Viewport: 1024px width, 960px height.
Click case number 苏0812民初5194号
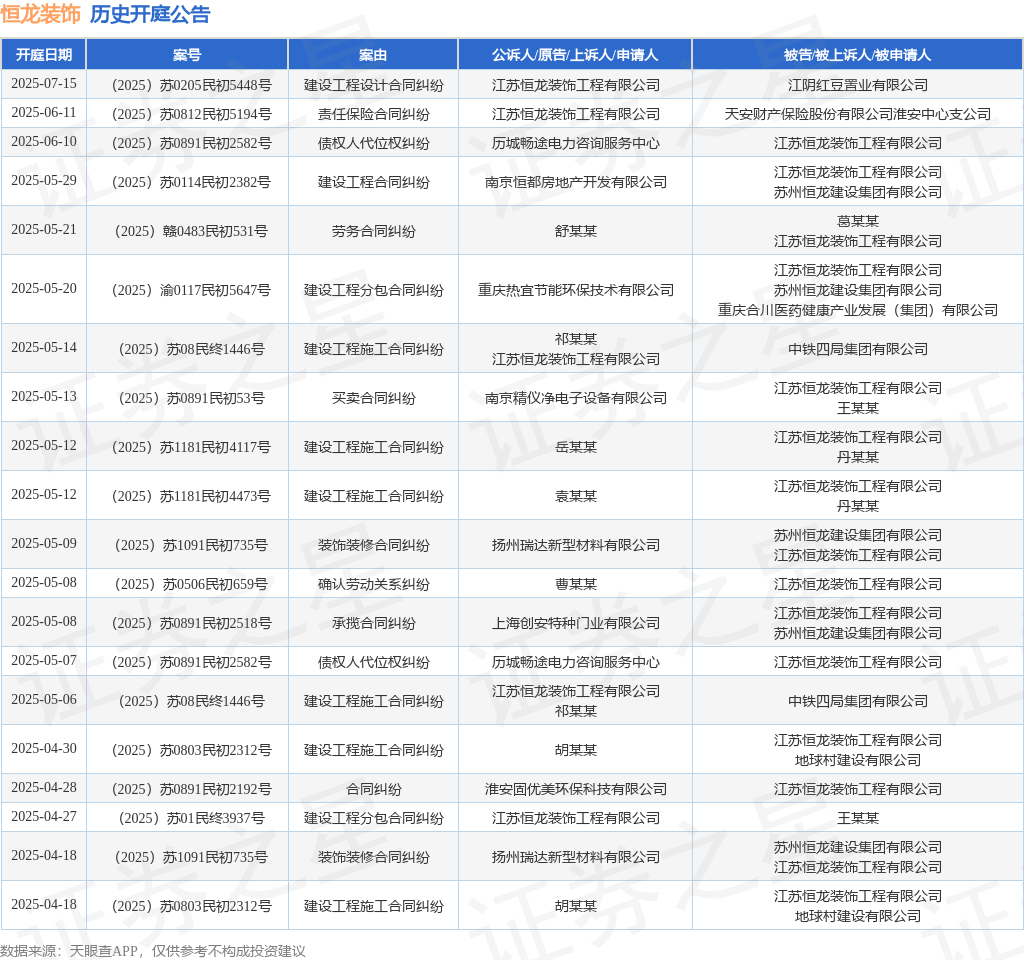pyautogui.click(x=191, y=114)
